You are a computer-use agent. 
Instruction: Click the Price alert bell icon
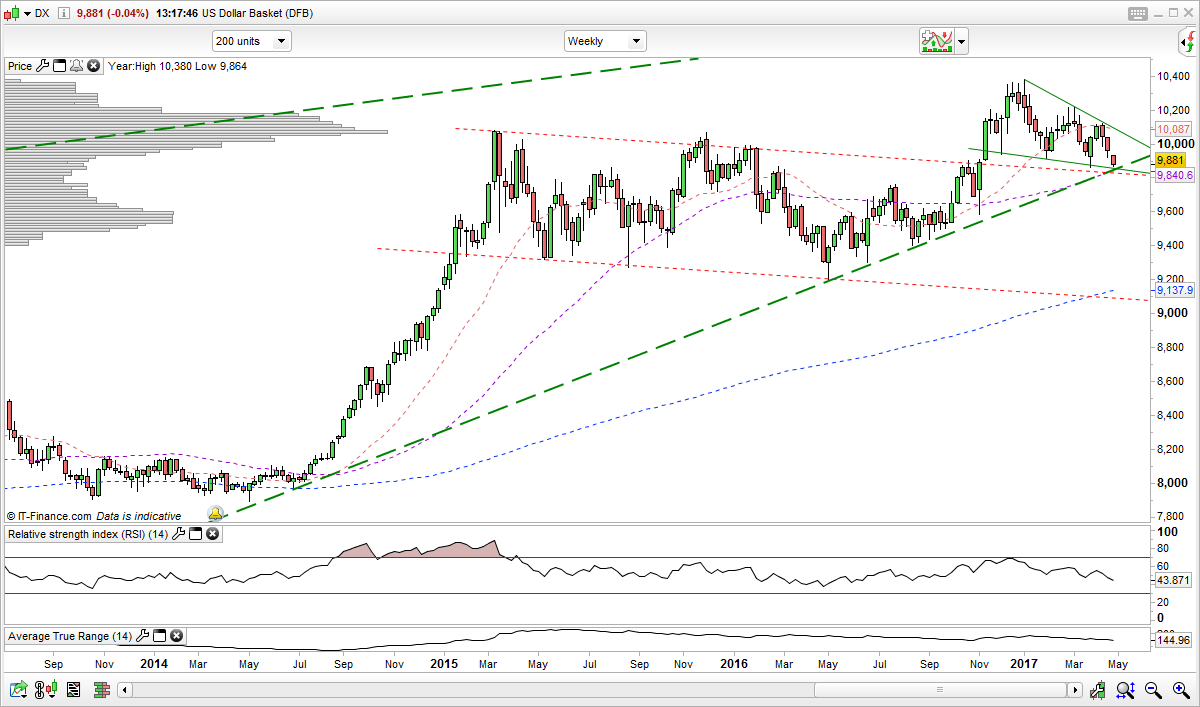pos(76,66)
